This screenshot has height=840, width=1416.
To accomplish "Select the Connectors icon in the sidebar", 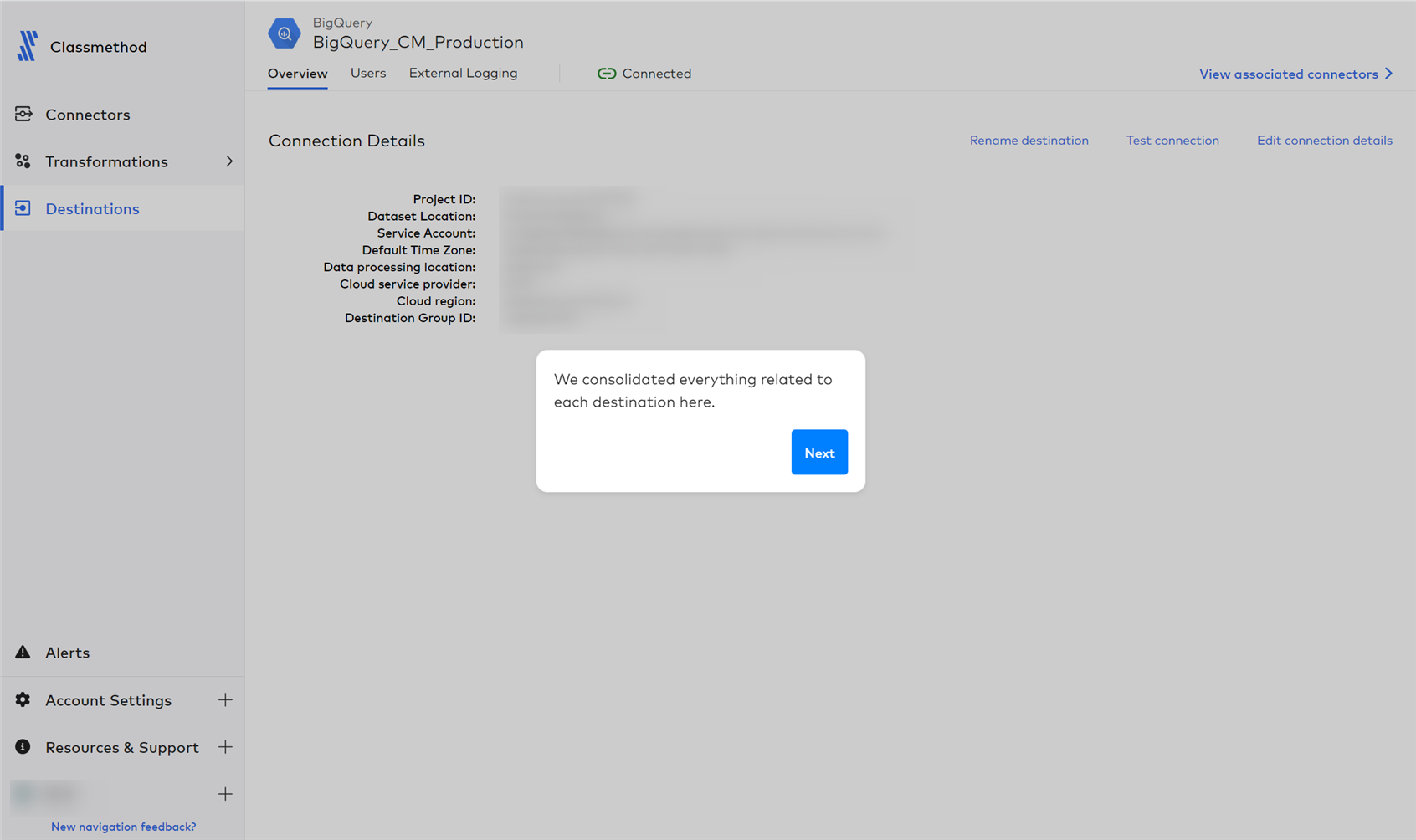I will coord(24,114).
